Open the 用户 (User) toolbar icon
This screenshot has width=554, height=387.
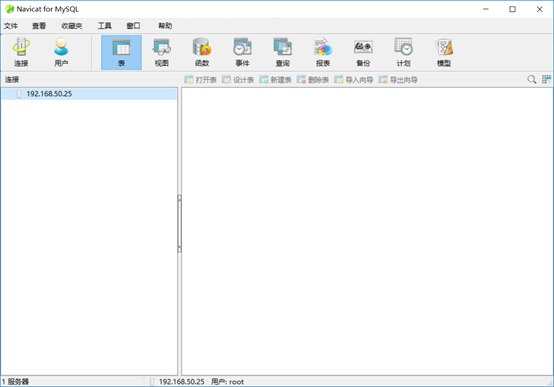[61, 52]
